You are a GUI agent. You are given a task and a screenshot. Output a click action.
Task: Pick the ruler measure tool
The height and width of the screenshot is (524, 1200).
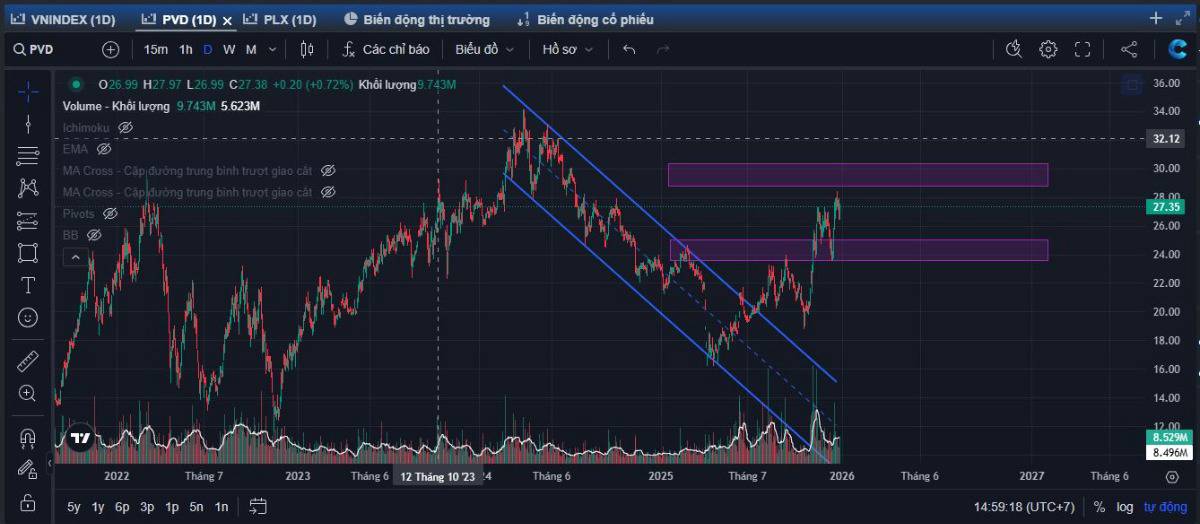coord(28,361)
